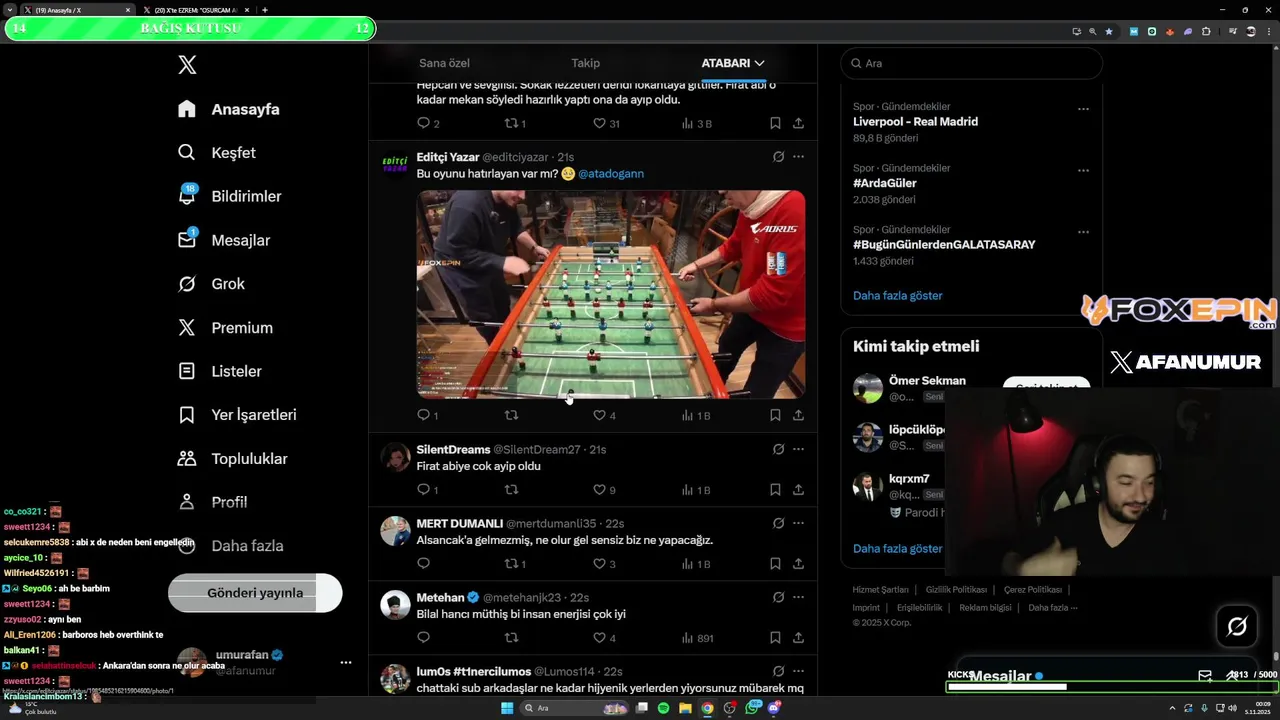
Task: Bookmark this page with star icon
Action: (x=1108, y=31)
